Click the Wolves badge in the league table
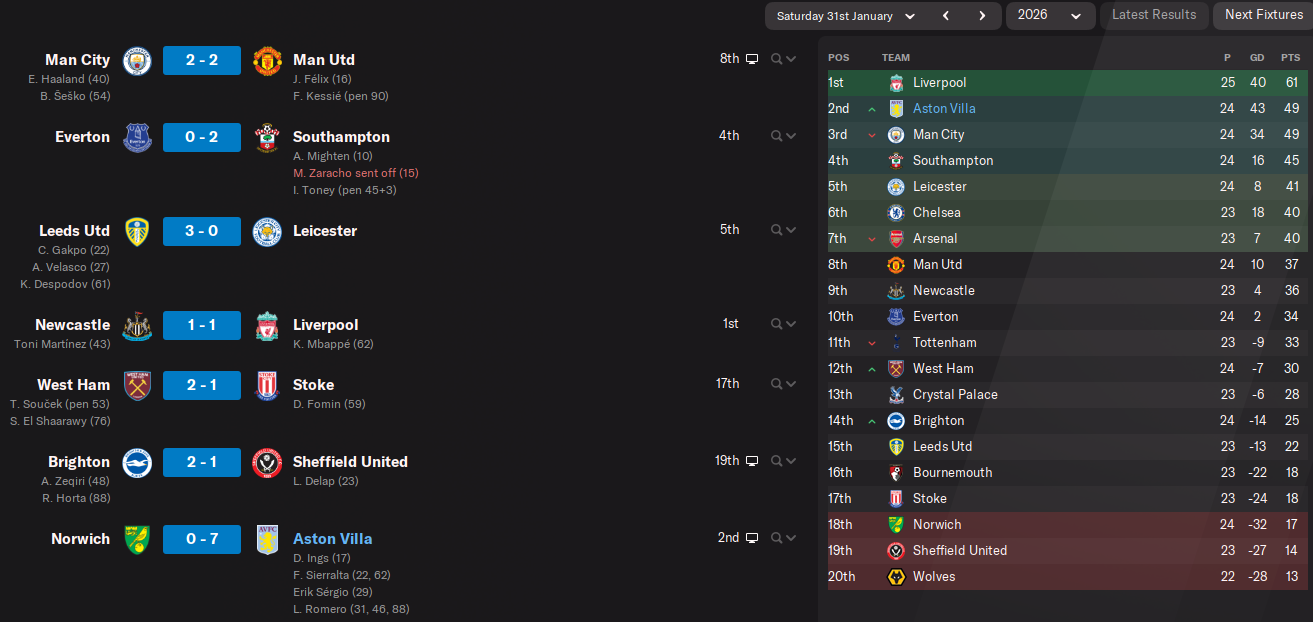This screenshot has width=1313, height=622. pos(896,577)
